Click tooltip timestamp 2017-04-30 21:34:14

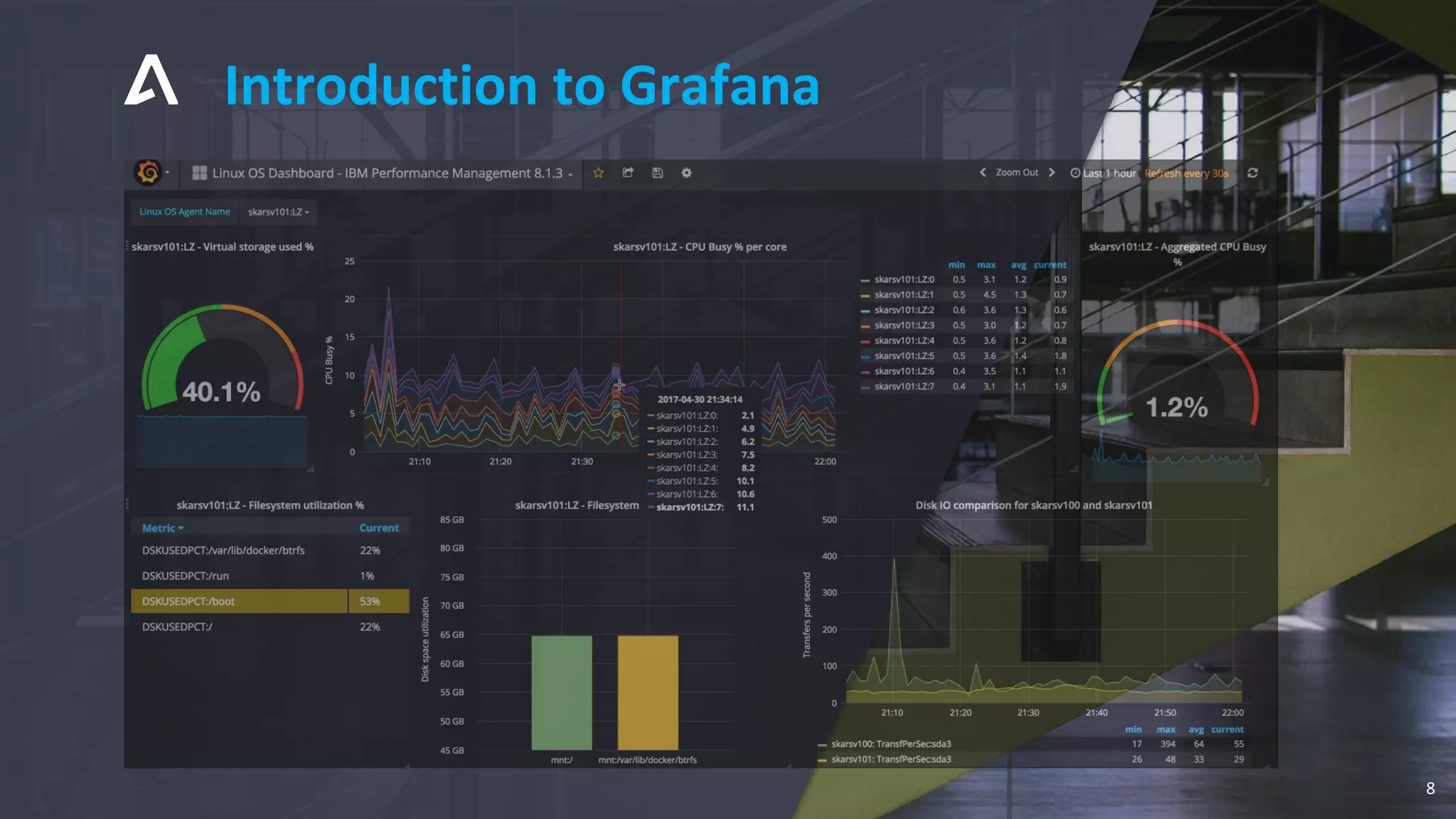(x=700, y=400)
